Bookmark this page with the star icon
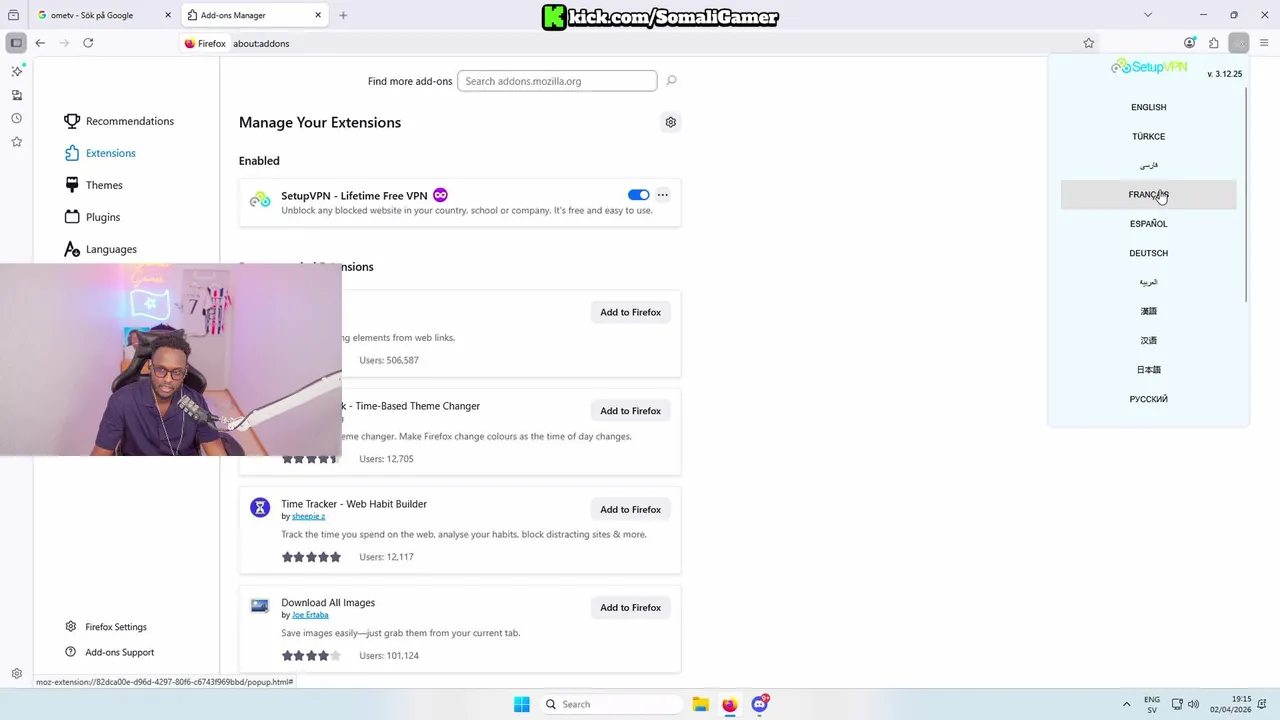Screen dimensions: 1280x720 (1089, 43)
